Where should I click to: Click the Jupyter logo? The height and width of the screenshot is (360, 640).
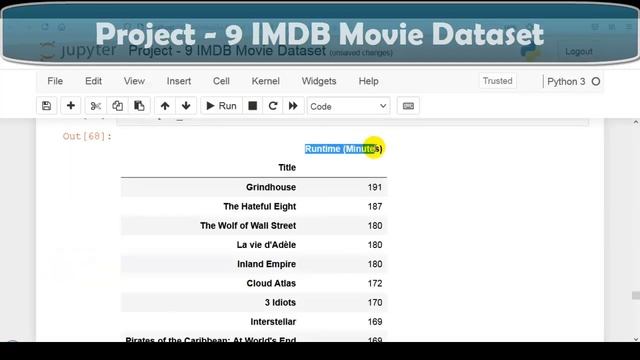pos(78,51)
